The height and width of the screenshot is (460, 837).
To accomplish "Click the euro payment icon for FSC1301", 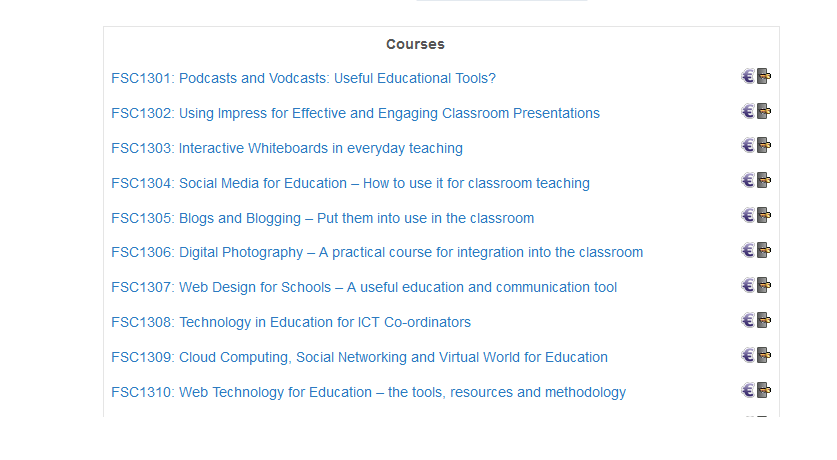I will click(748, 76).
